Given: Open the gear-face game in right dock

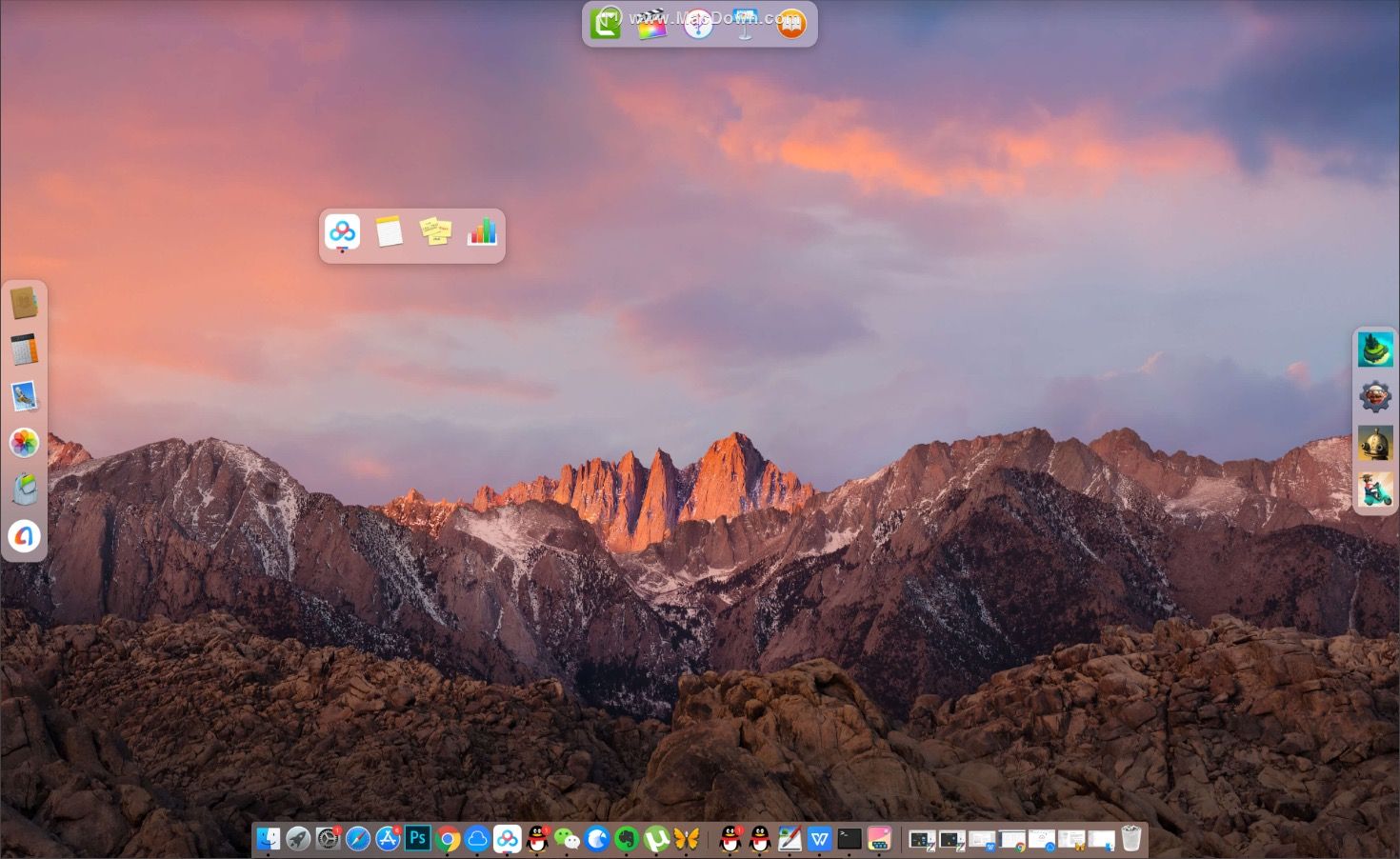Looking at the screenshot, I should coord(1375,396).
